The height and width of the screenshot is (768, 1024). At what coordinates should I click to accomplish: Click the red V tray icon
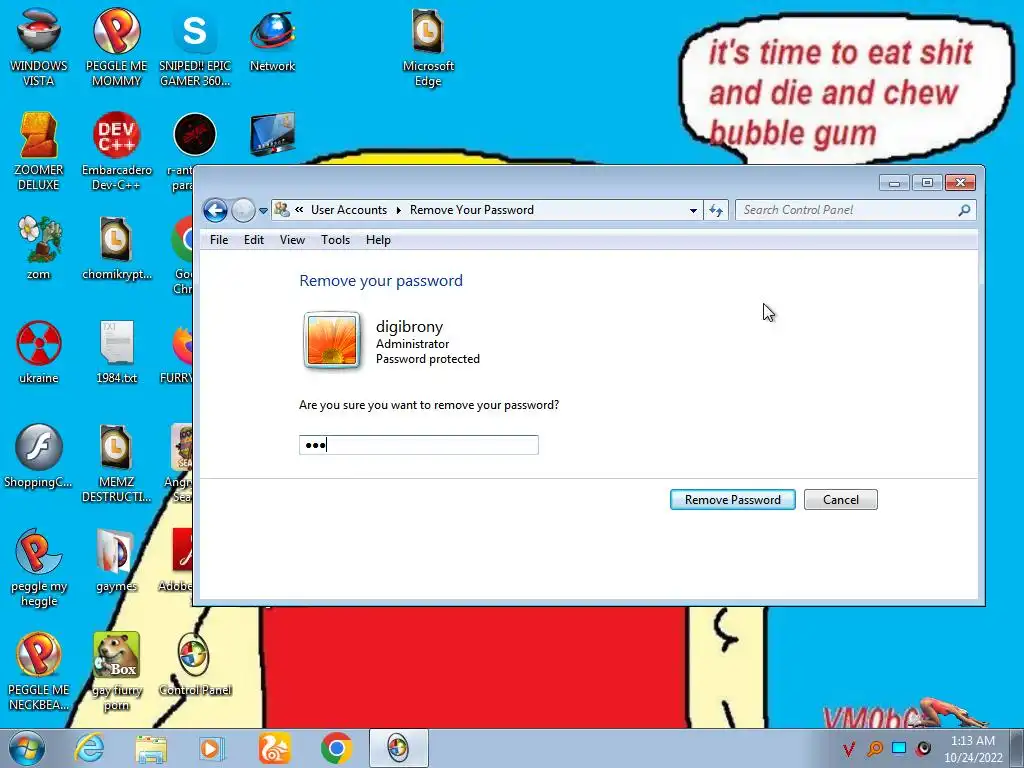point(848,748)
